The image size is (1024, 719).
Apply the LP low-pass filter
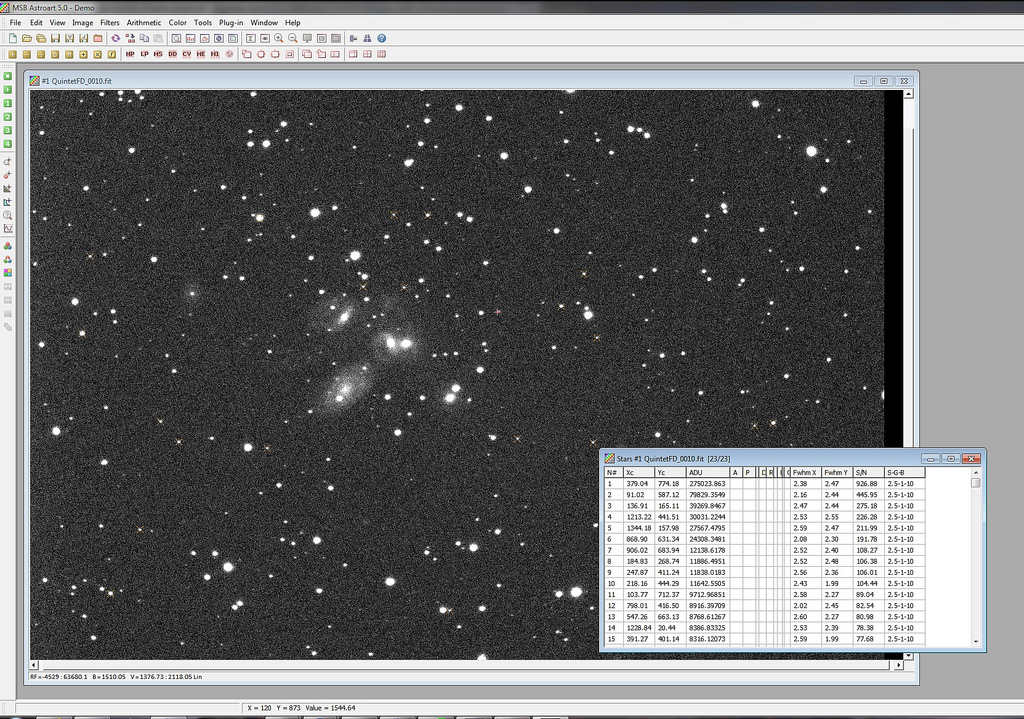tap(145, 54)
